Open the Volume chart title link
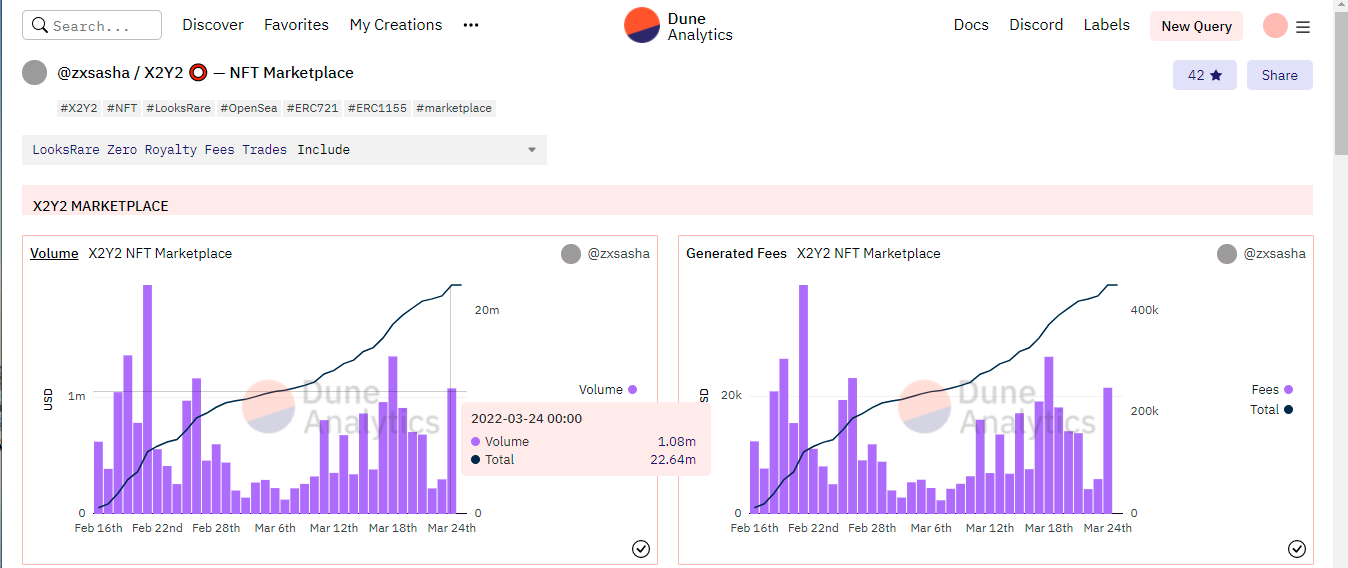This screenshot has height=568, width=1348. point(54,254)
